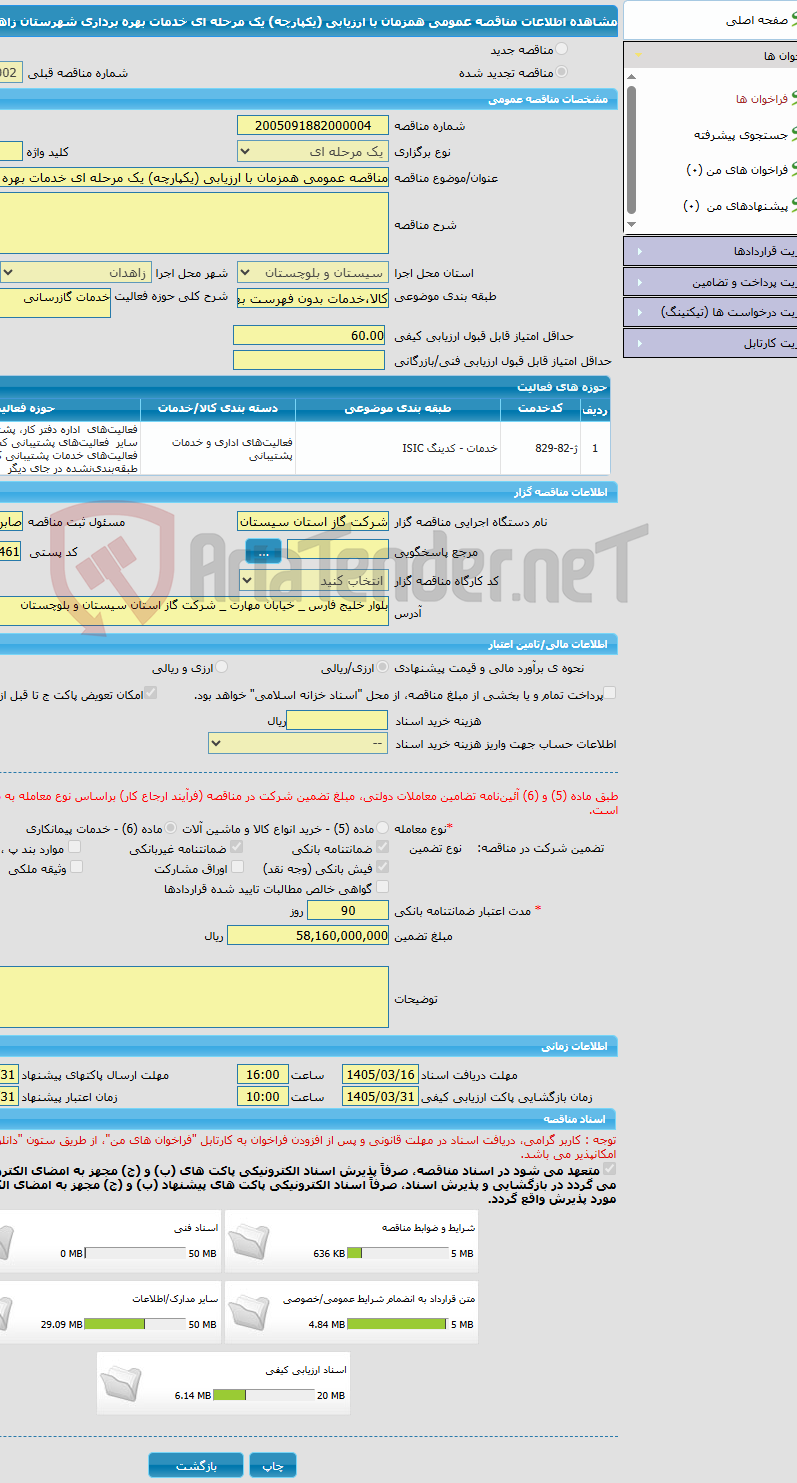This screenshot has height=1483, width=797.
Task: Click the green icon beside جستجوی پیشرفته
Action: pyautogui.click(x=793, y=134)
